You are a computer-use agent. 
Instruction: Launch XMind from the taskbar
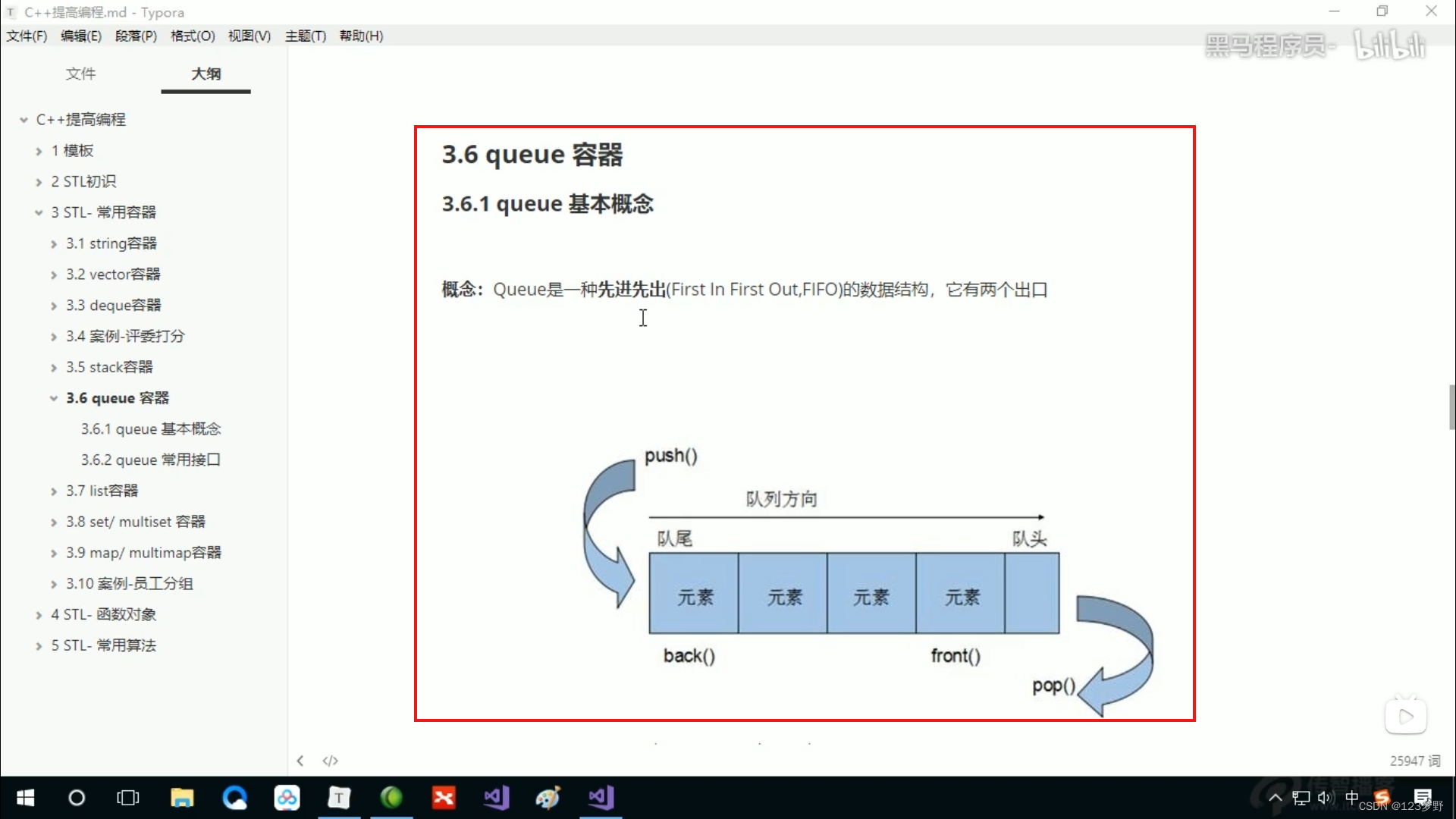(x=444, y=798)
